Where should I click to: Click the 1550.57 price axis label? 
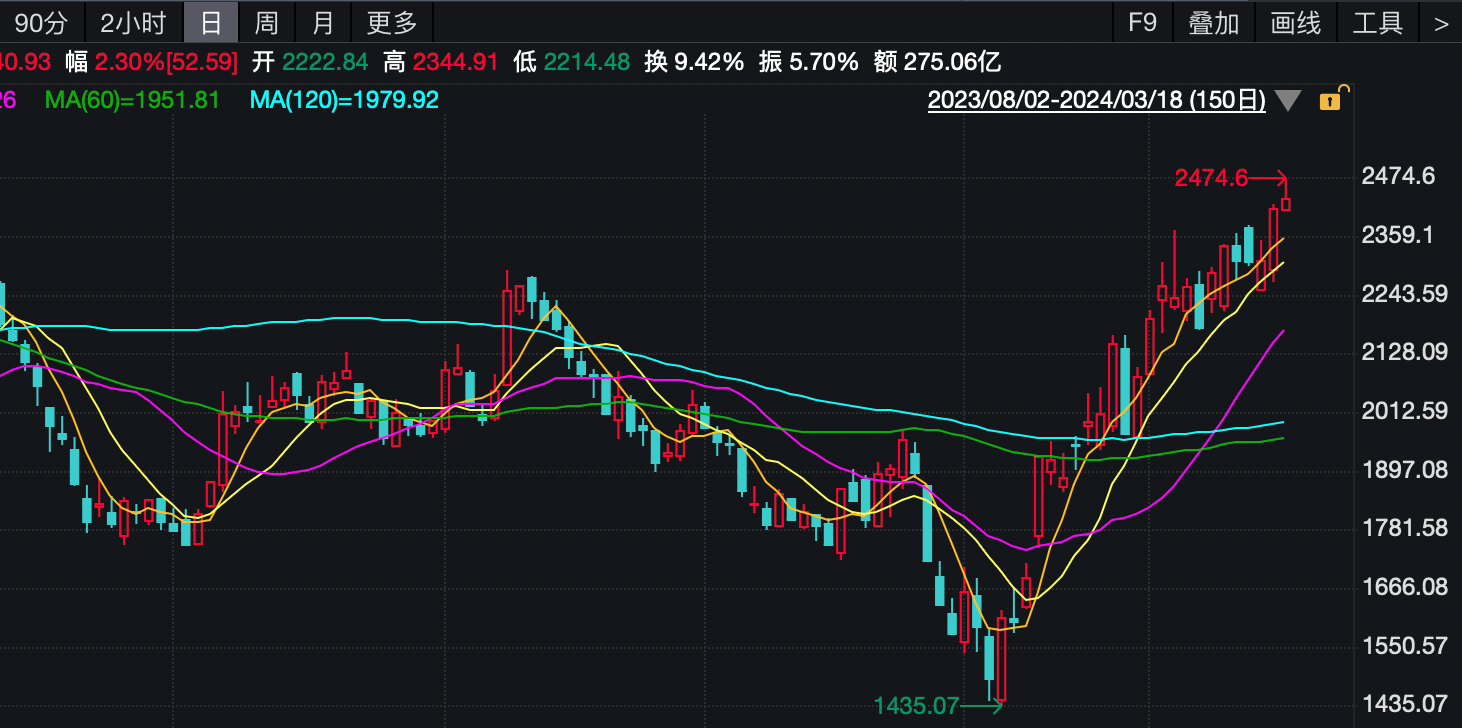click(x=1405, y=645)
